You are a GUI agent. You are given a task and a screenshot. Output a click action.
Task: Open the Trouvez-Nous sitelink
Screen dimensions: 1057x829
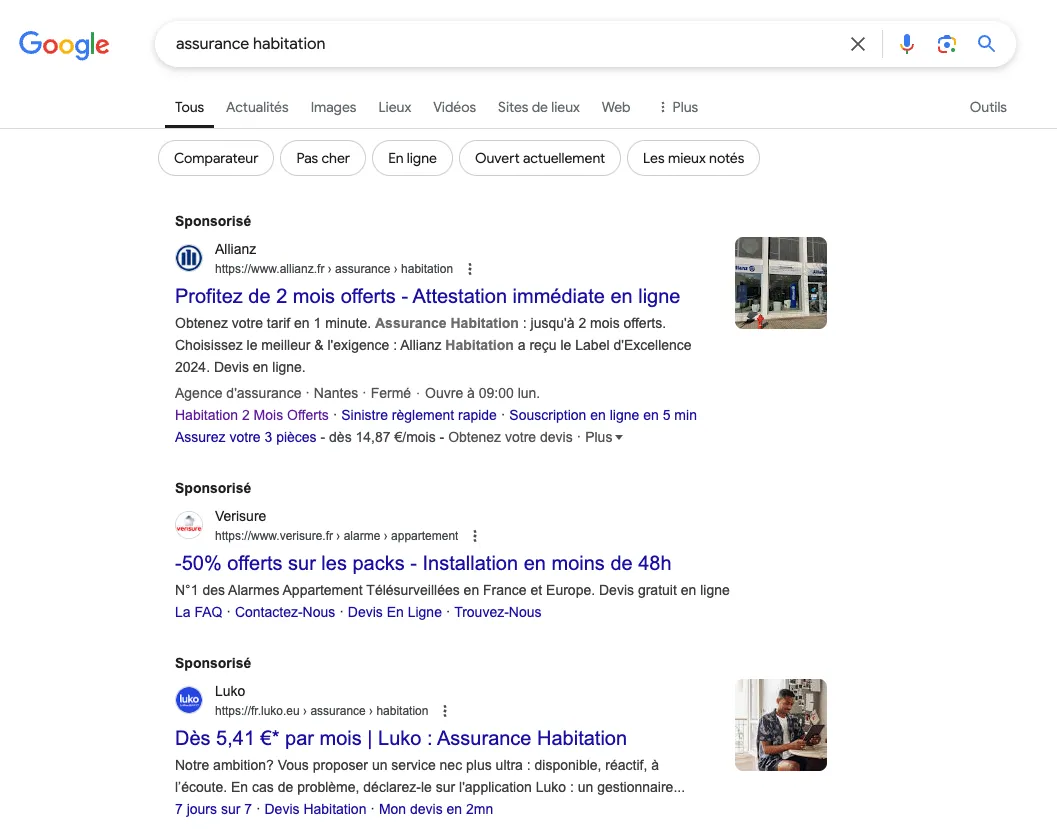(497, 613)
